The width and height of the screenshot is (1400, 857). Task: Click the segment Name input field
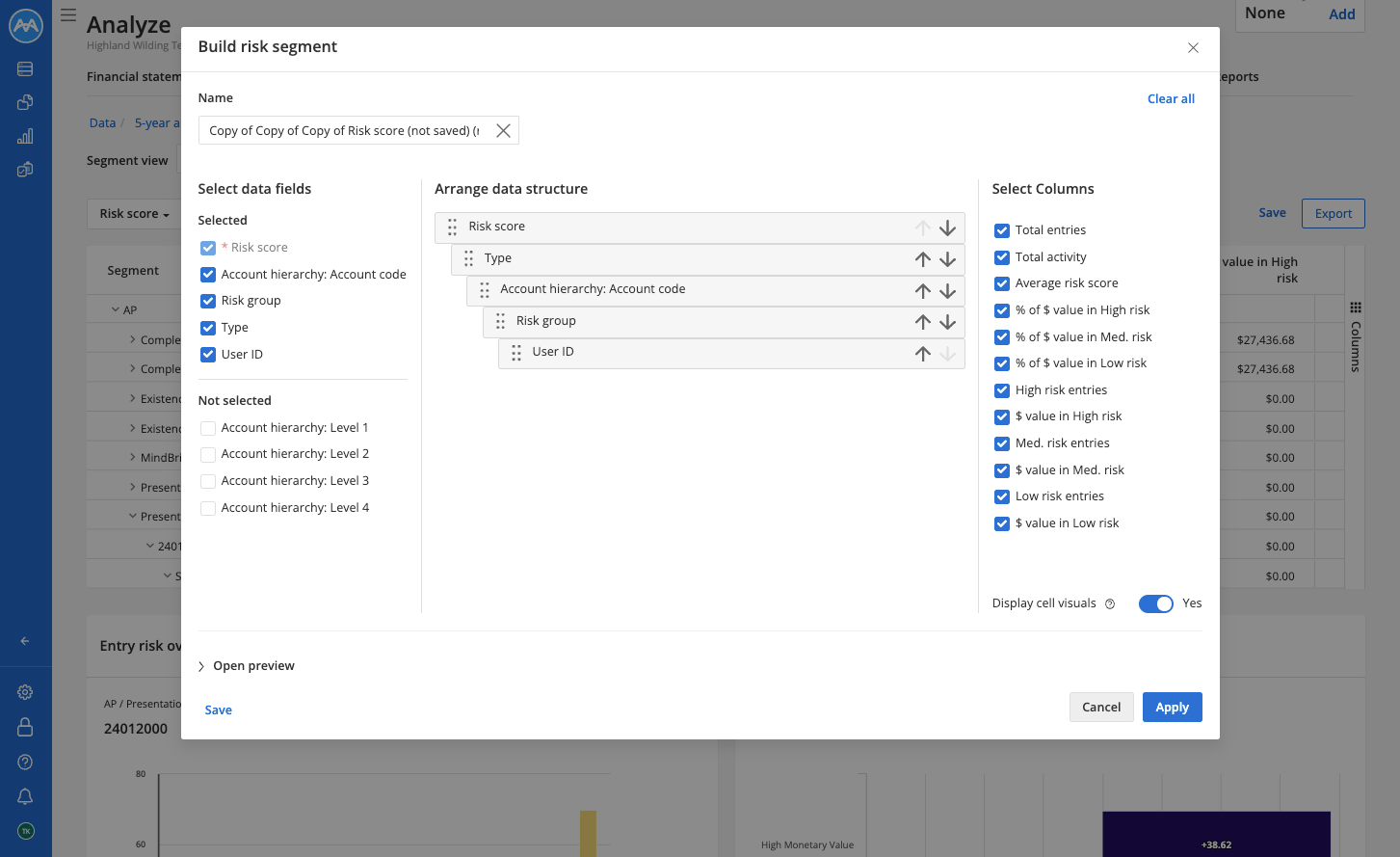[345, 130]
